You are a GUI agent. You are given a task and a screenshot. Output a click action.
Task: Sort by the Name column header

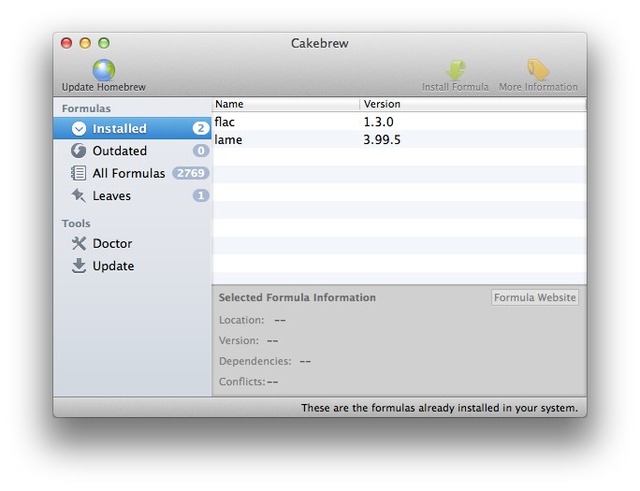[x=286, y=104]
